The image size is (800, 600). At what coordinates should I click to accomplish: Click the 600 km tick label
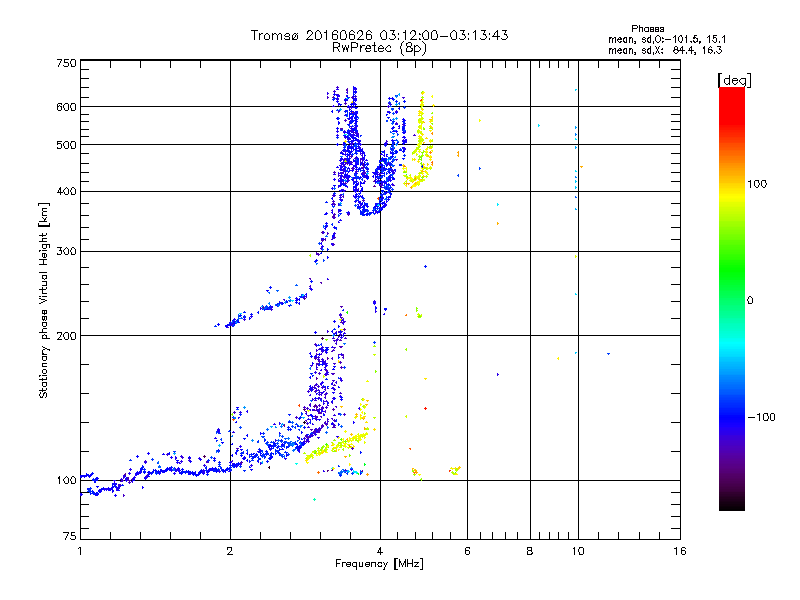click(66, 107)
